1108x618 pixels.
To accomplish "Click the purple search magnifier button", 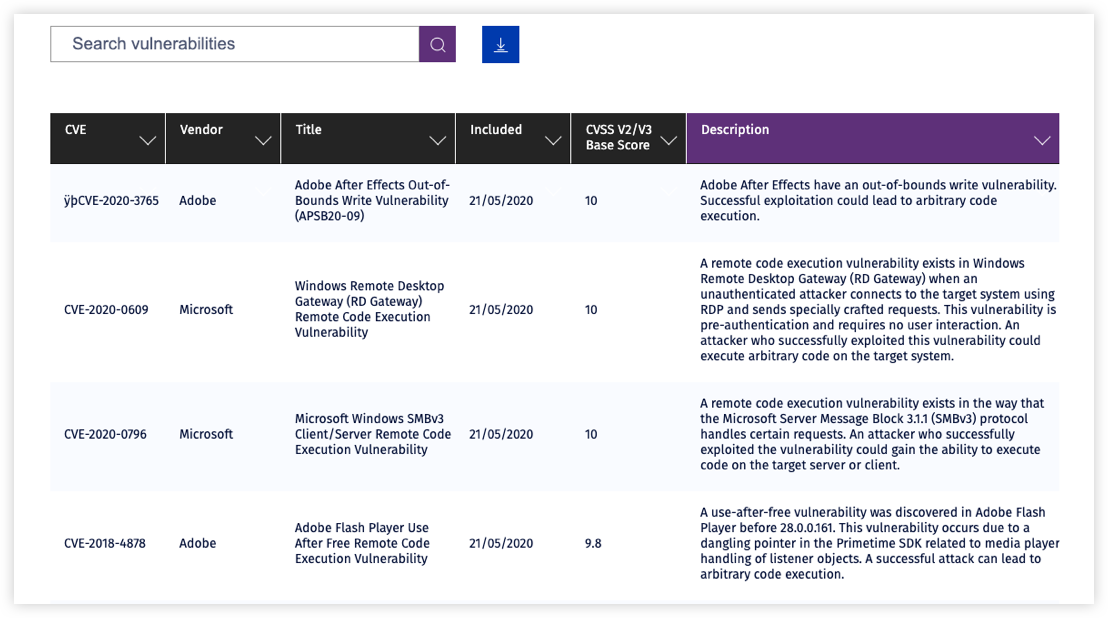I will (437, 44).
